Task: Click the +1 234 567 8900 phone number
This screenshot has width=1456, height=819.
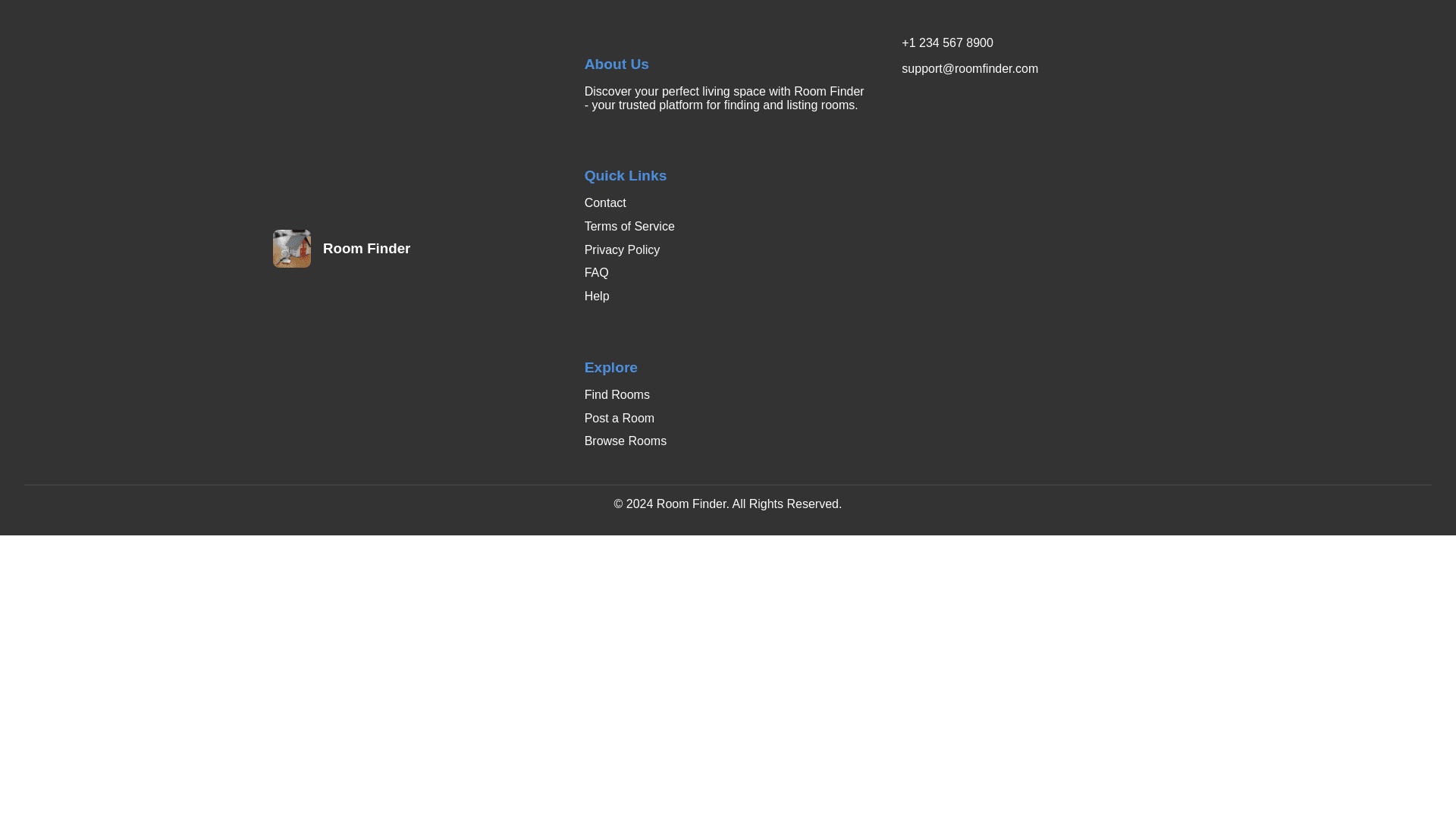Action: click(x=946, y=43)
